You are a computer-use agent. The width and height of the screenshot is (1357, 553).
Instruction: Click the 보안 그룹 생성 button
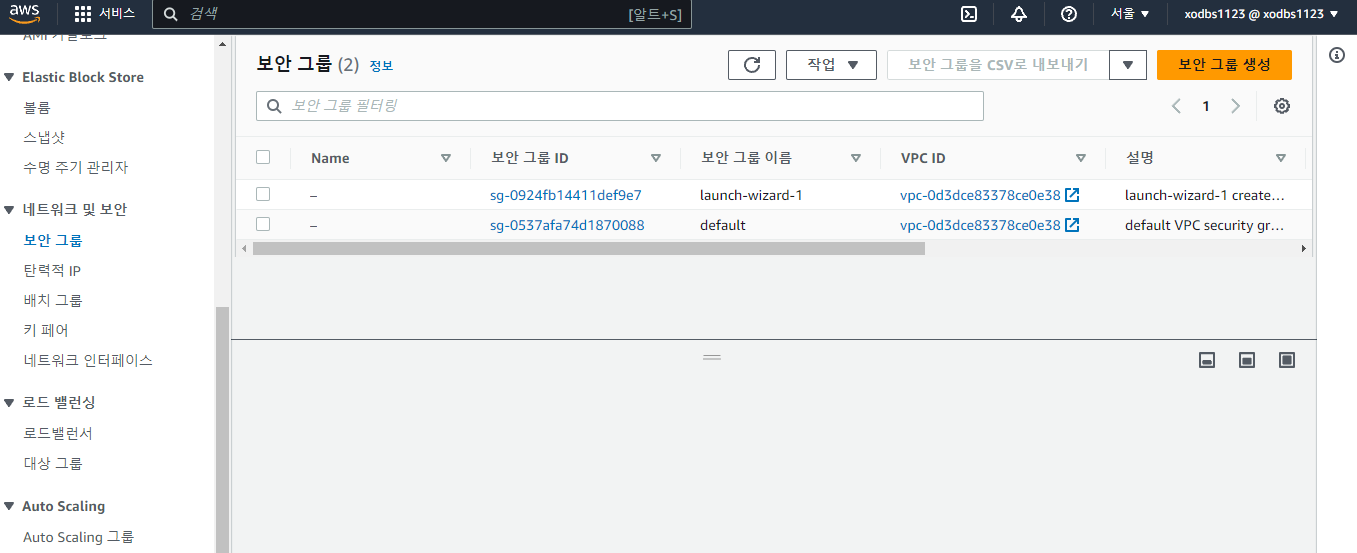coord(1224,65)
